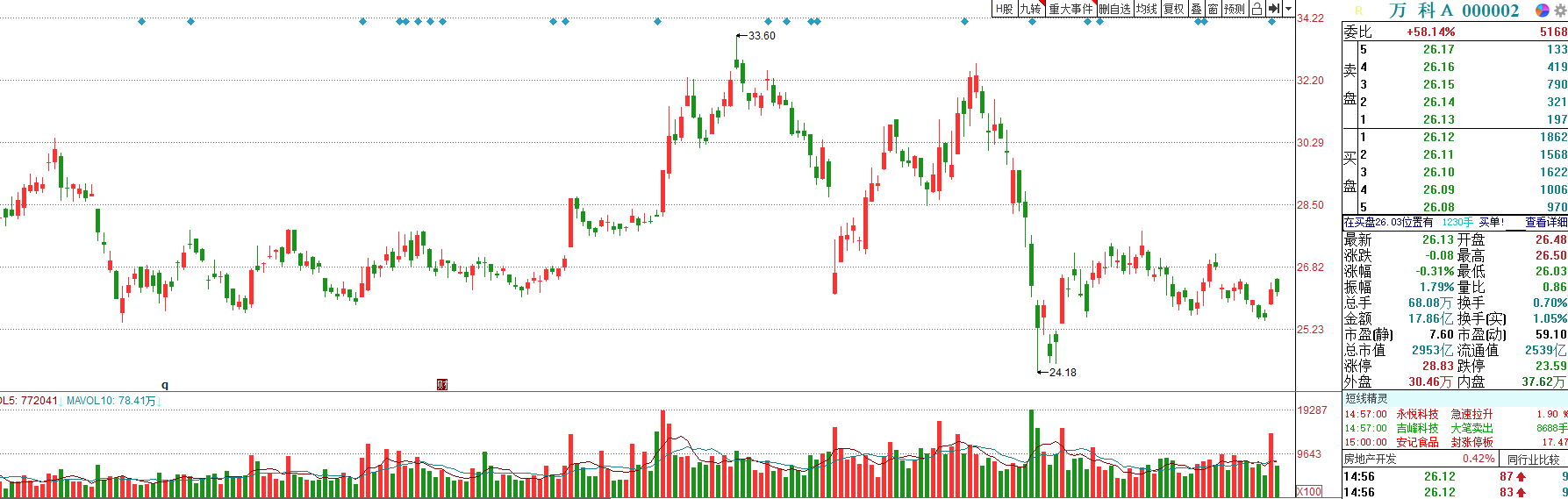This screenshot has width=1568, height=499.
Task: Click the 财 financial marker icon
Action: 442,385
